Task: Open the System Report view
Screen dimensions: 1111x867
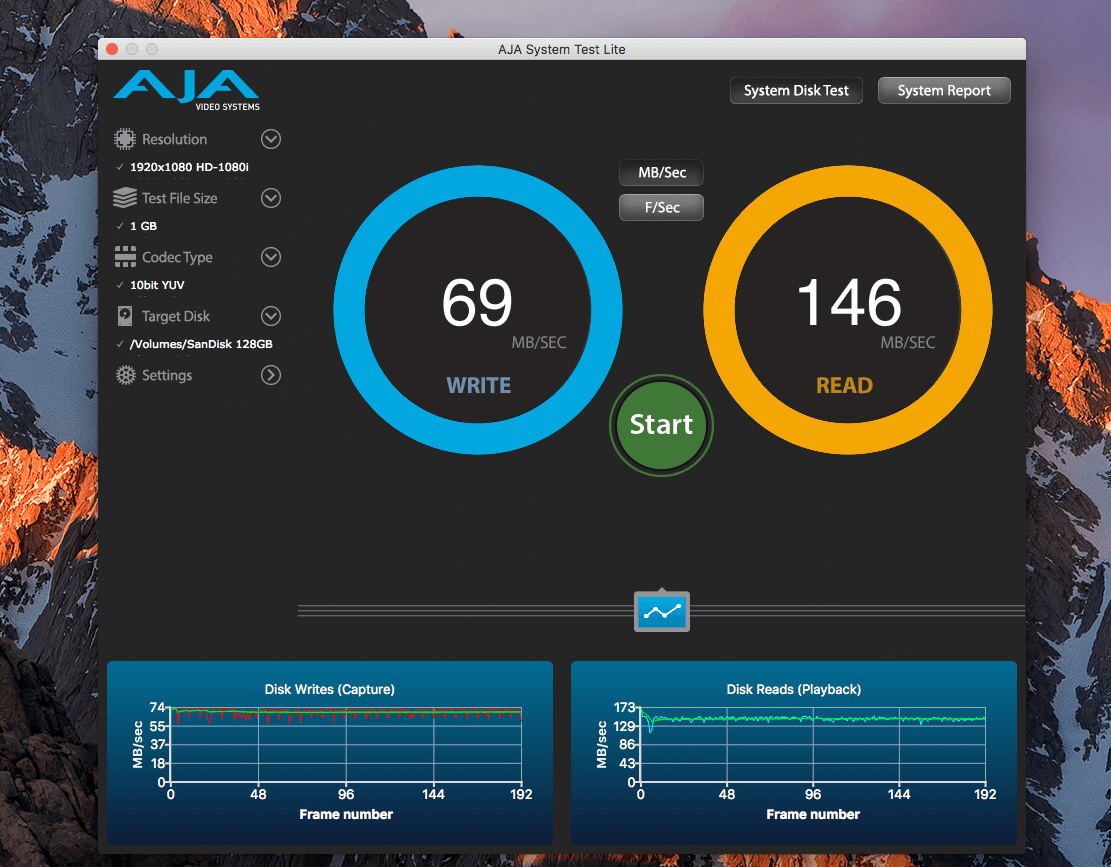Action: click(x=944, y=91)
